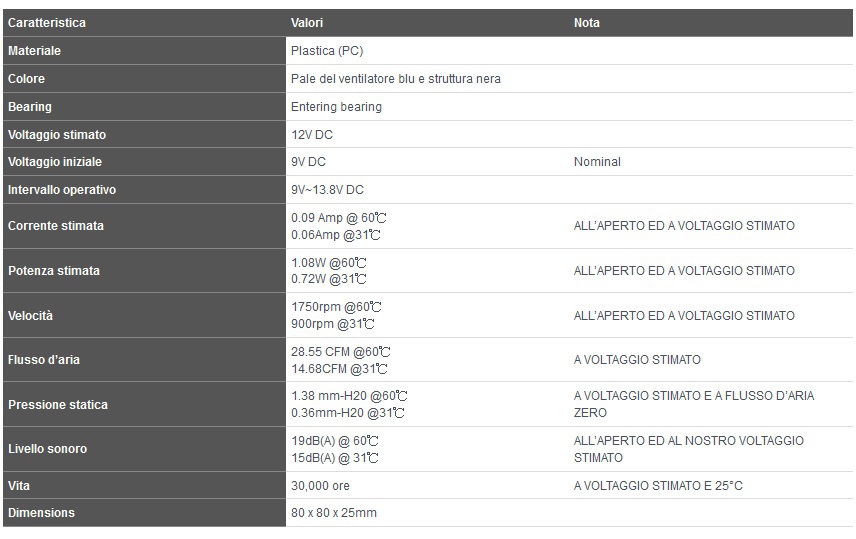Click the 1.38 mm-H20 static pressure value
Viewport: 856px width, 539px height.
click(x=349, y=396)
